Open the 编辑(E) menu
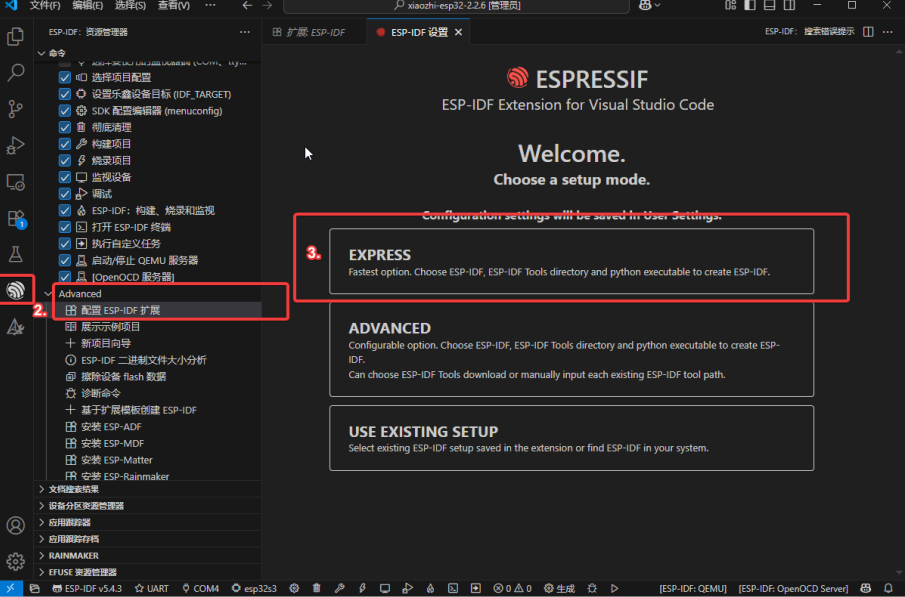This screenshot has width=905, height=597. coord(88,5)
